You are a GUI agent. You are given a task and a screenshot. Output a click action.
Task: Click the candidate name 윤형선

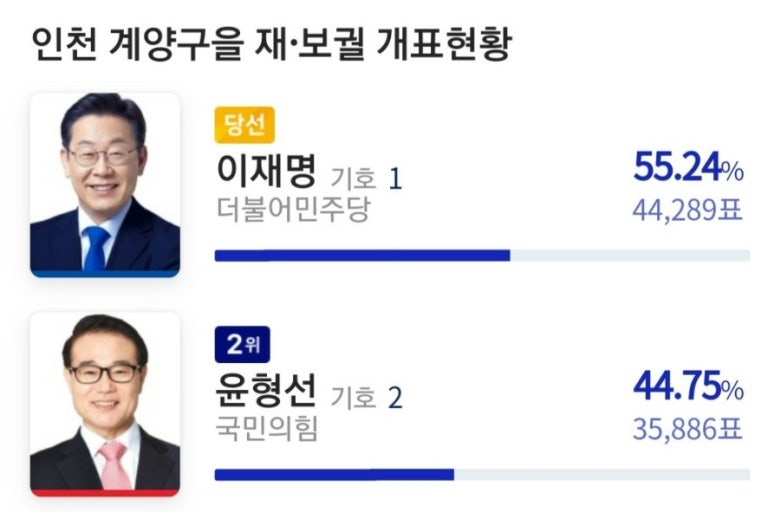click(x=266, y=392)
